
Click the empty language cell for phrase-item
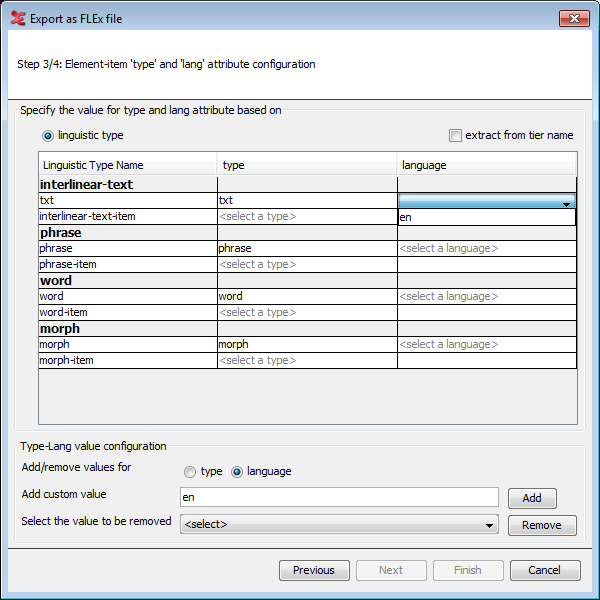pos(487,265)
